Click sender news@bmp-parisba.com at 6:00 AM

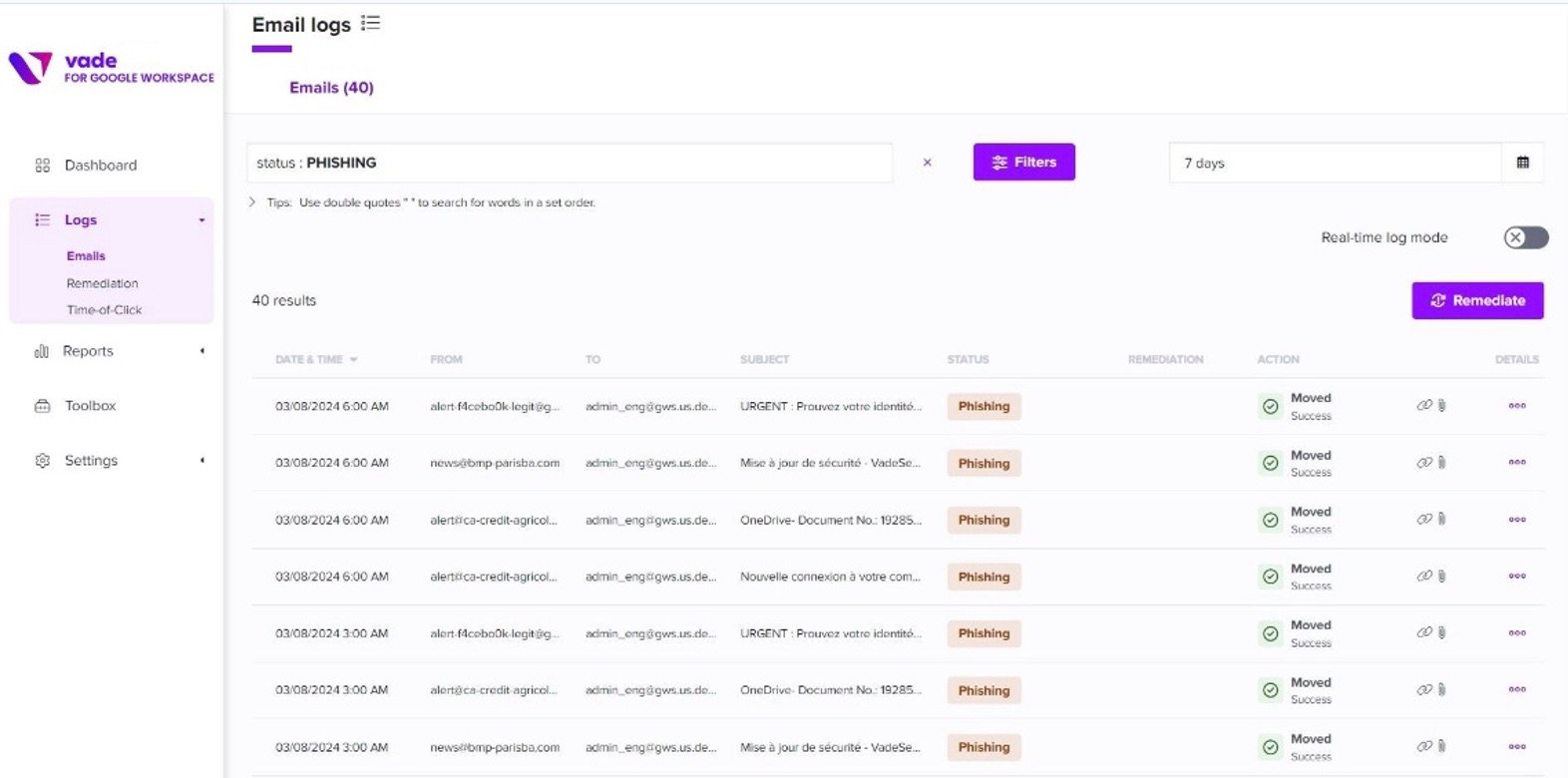(x=495, y=463)
